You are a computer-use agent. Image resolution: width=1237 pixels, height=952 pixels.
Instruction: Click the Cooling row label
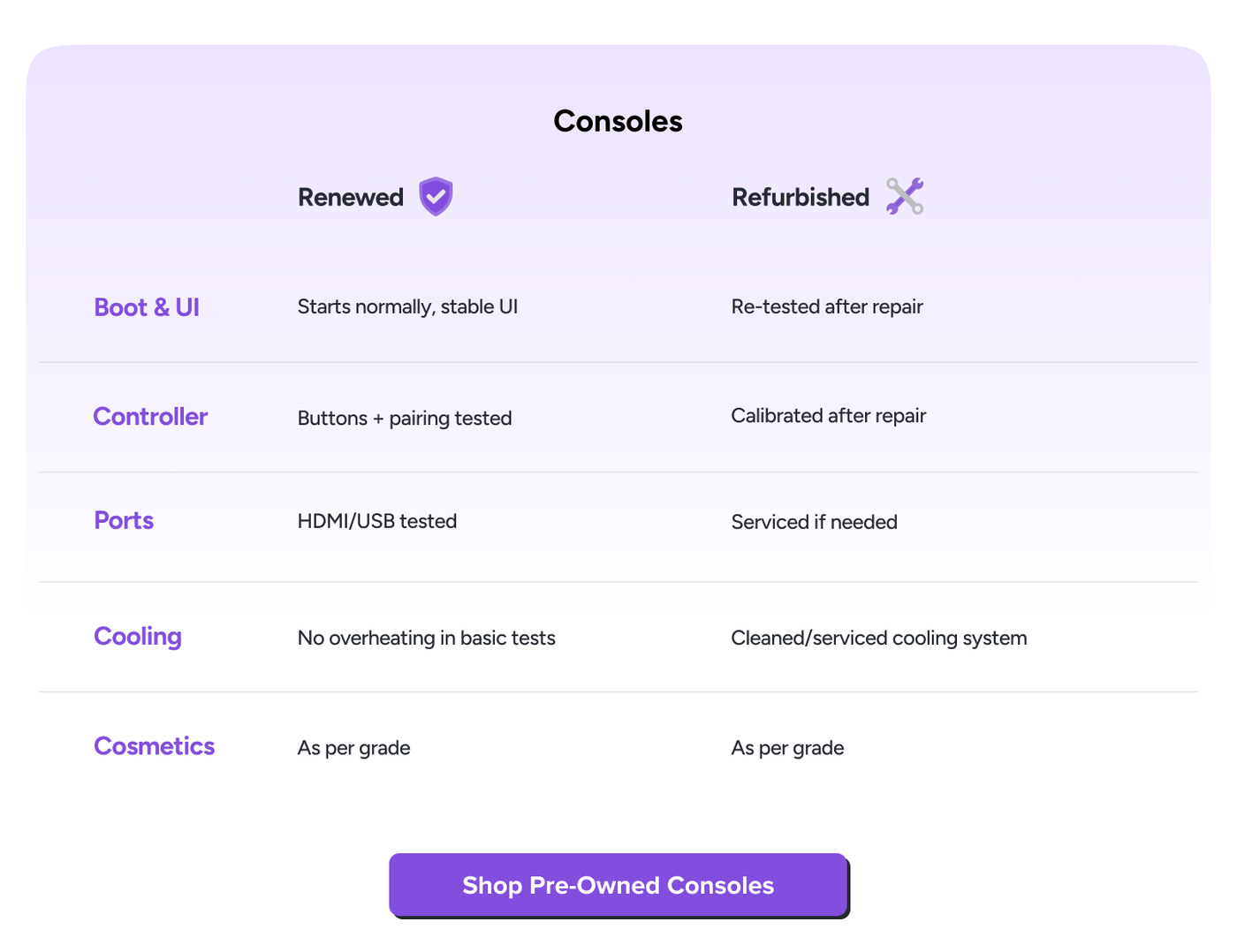(x=138, y=637)
